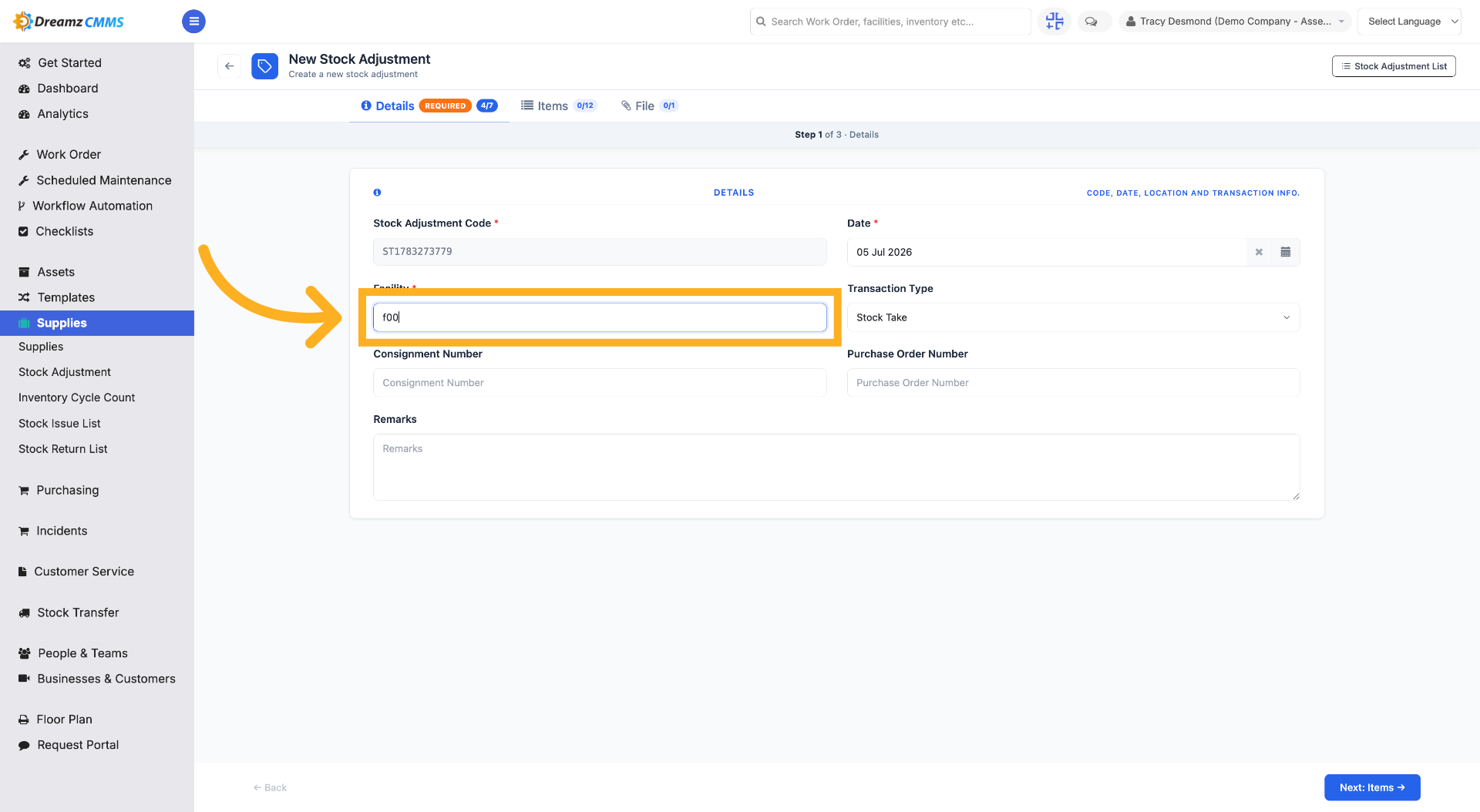Switch to the Items tab
This screenshot has width=1480, height=812.
pos(559,106)
